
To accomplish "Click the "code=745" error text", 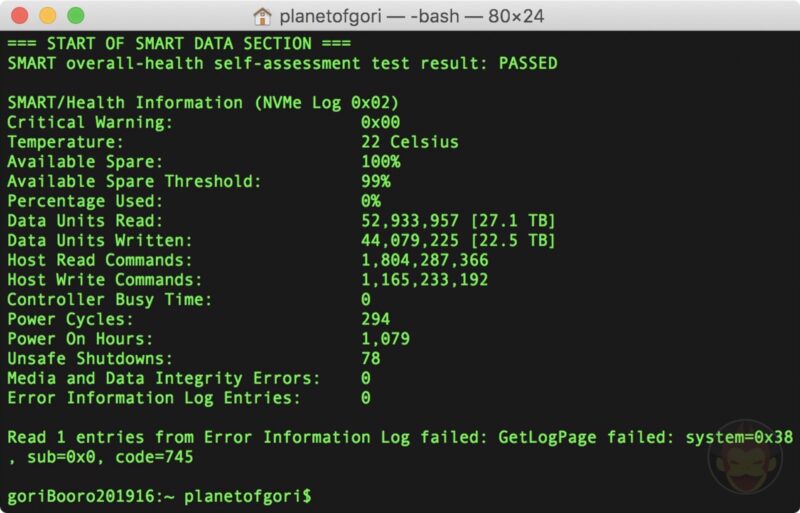I will [153, 457].
